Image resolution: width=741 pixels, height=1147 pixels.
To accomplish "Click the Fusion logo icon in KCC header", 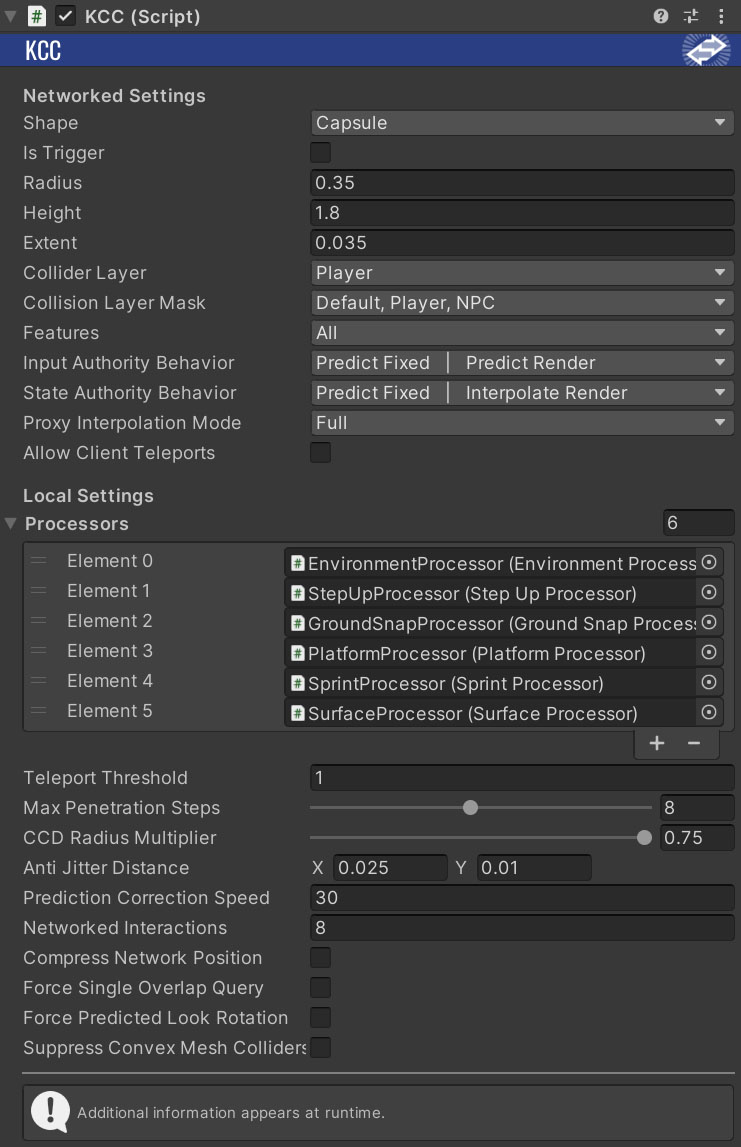I will click(706, 50).
